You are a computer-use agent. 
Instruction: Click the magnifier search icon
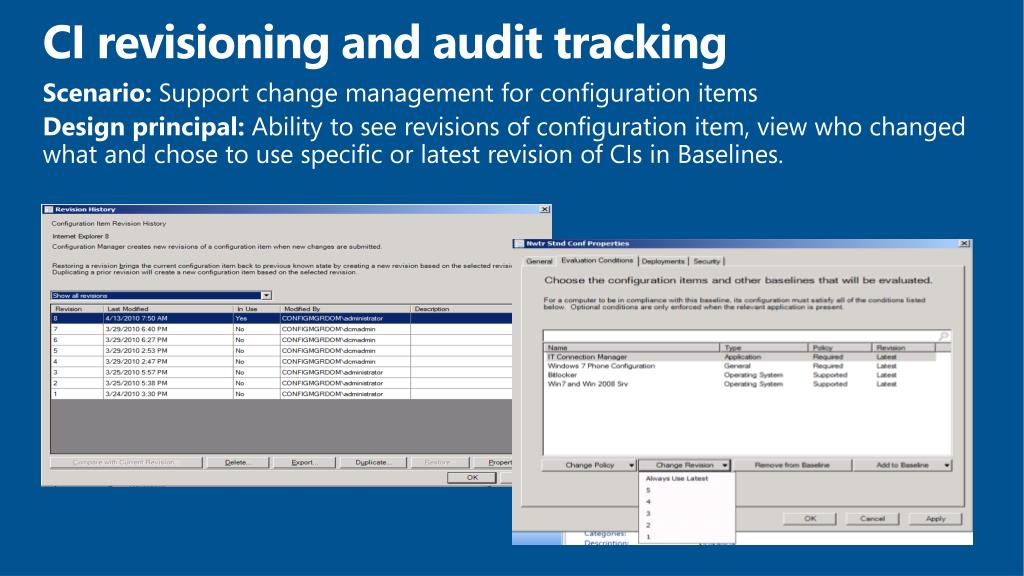point(944,336)
